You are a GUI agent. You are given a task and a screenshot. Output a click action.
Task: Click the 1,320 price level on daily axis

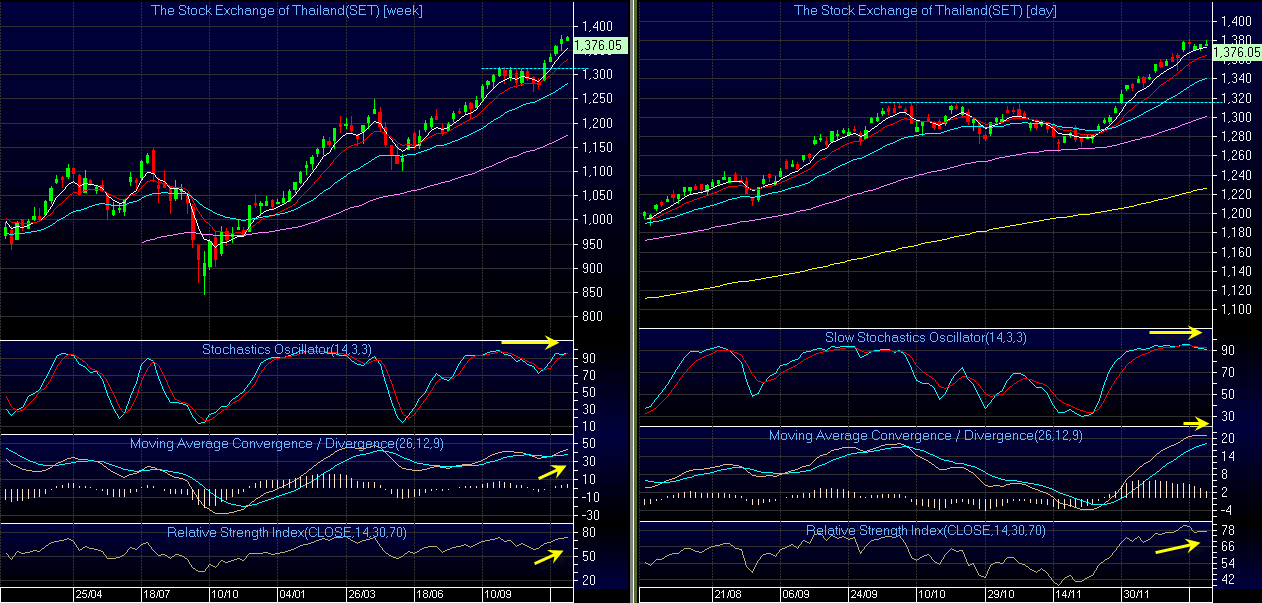pyautogui.click(x=1235, y=99)
